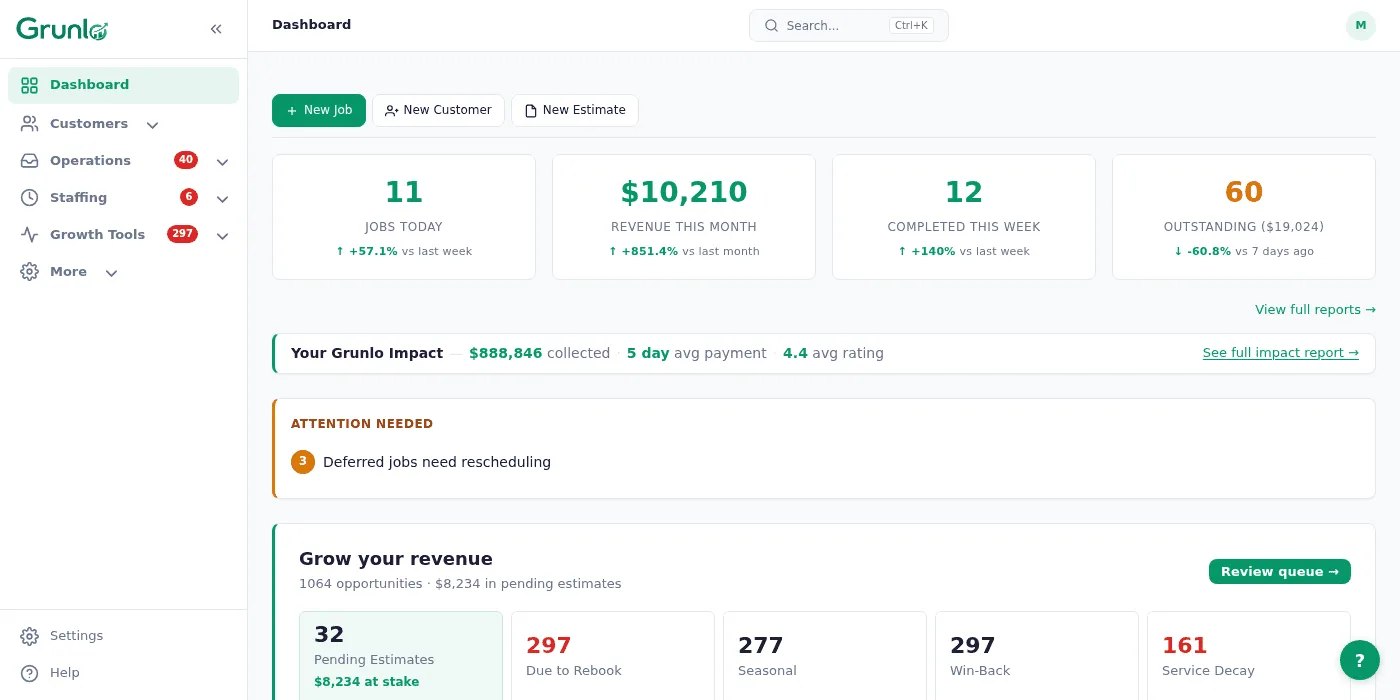Viewport: 1400px width, 700px height.
Task: Select the Seasonal tile
Action: (825, 656)
